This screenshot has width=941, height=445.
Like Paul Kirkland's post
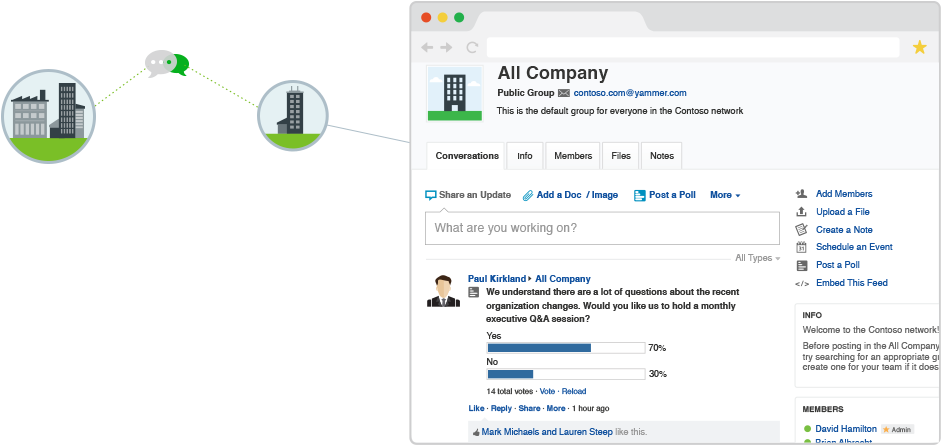[x=476, y=408]
